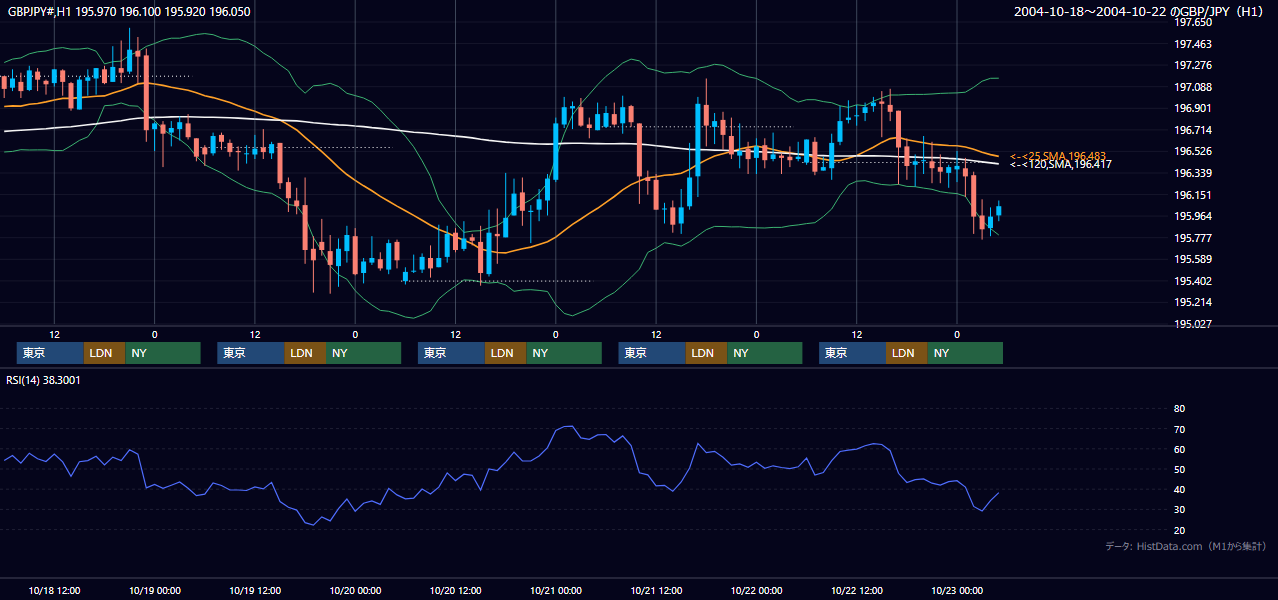Click price axis value 197.650

coord(1193,22)
